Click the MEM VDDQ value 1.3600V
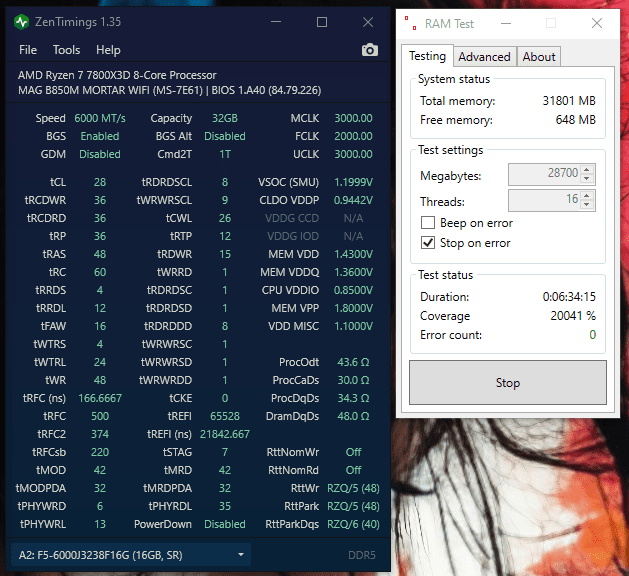The width and height of the screenshot is (629, 576). 353,272
